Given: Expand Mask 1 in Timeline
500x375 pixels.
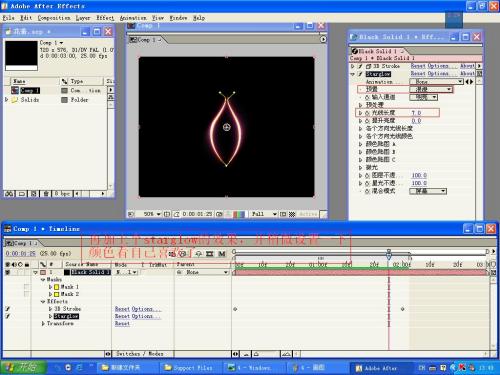Looking at the screenshot, I should coord(50,287).
